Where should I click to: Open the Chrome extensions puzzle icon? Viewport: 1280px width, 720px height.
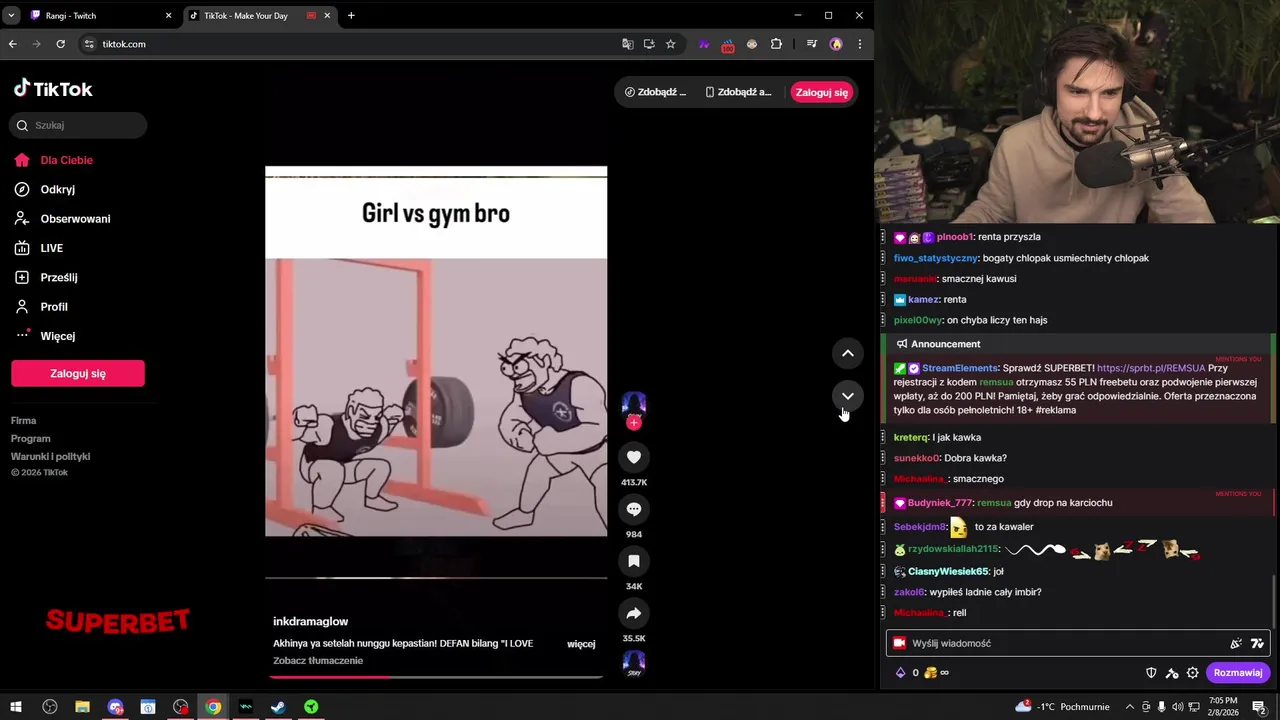point(776,44)
